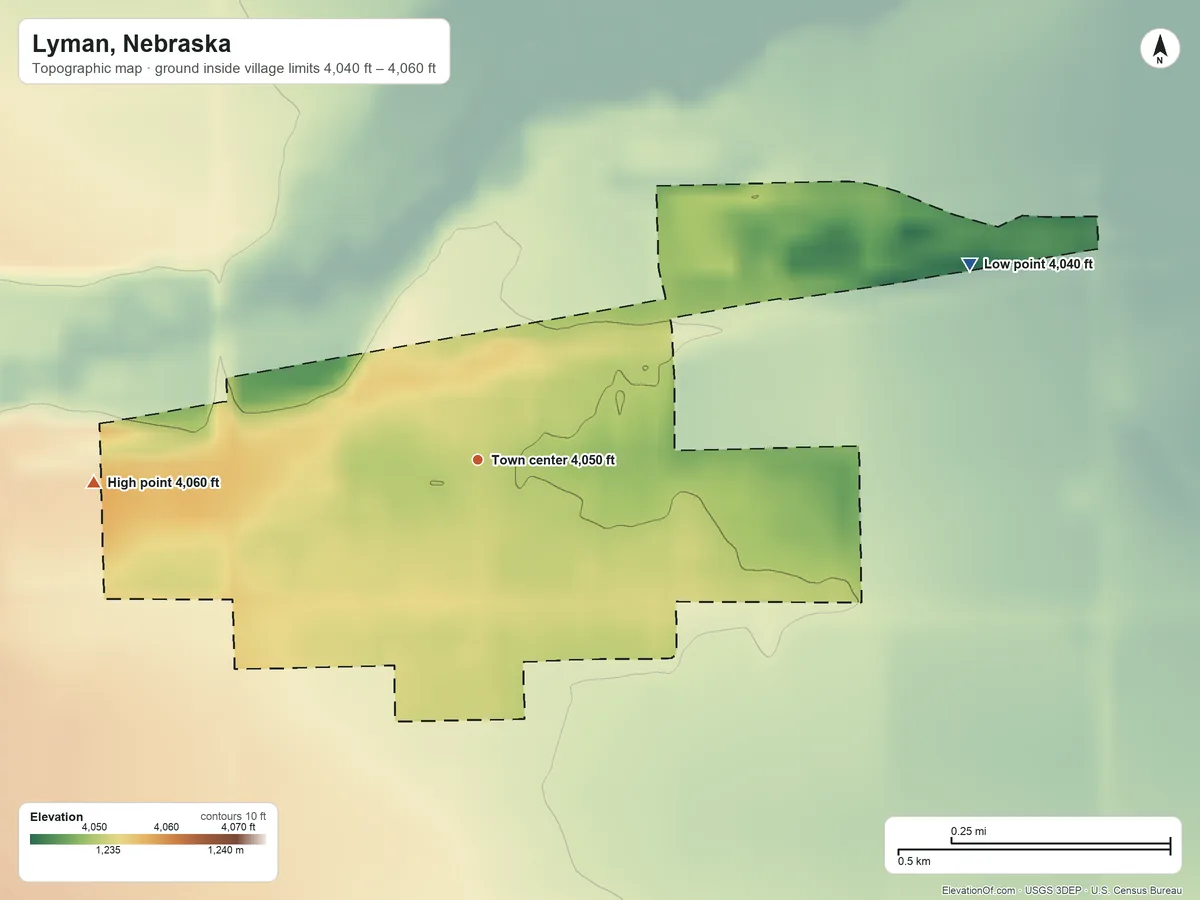This screenshot has width=1200, height=900.
Task: Click the 1,240 m legend label
Action: (225, 851)
